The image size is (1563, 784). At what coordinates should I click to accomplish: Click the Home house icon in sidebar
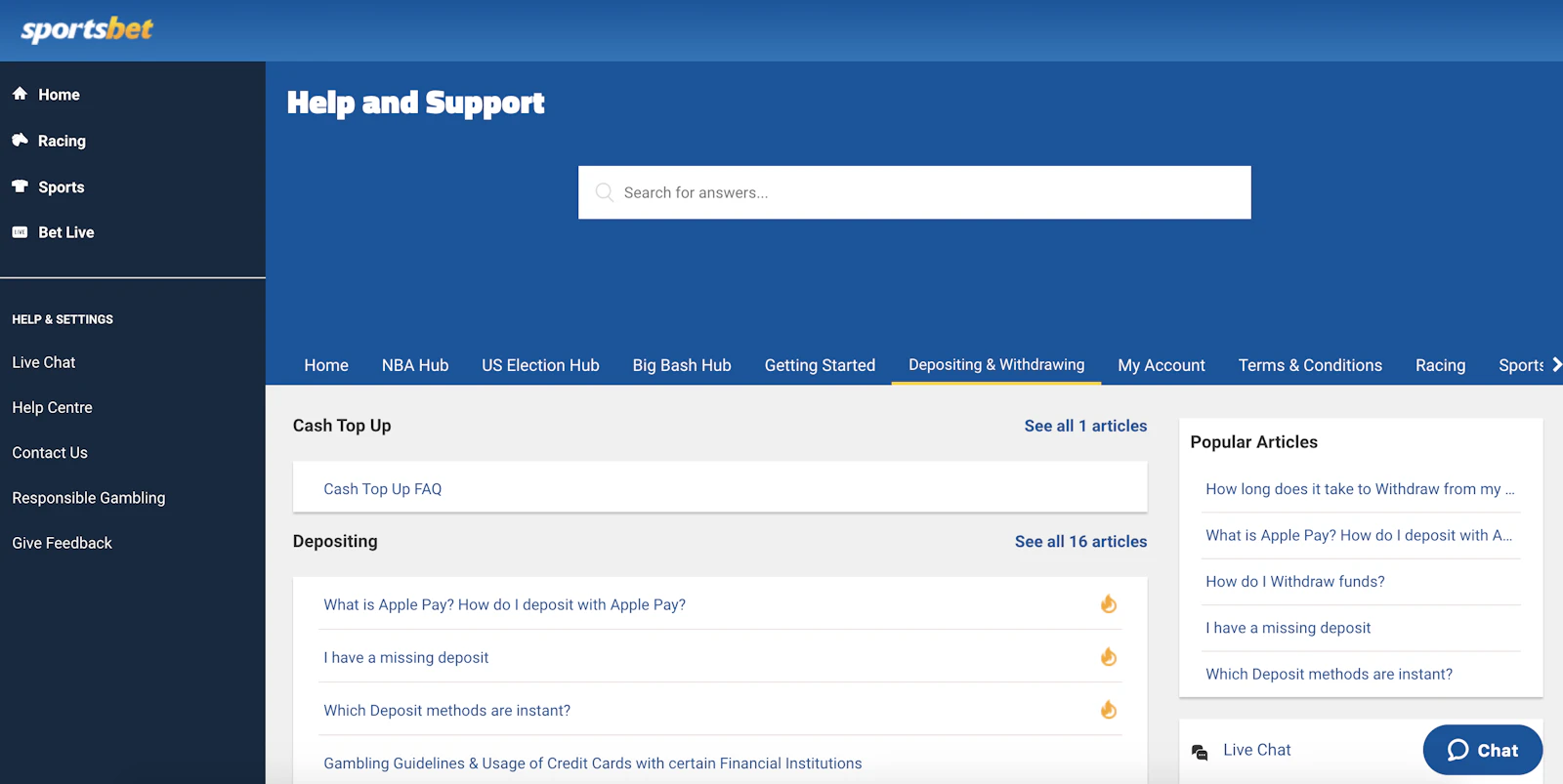pos(20,94)
